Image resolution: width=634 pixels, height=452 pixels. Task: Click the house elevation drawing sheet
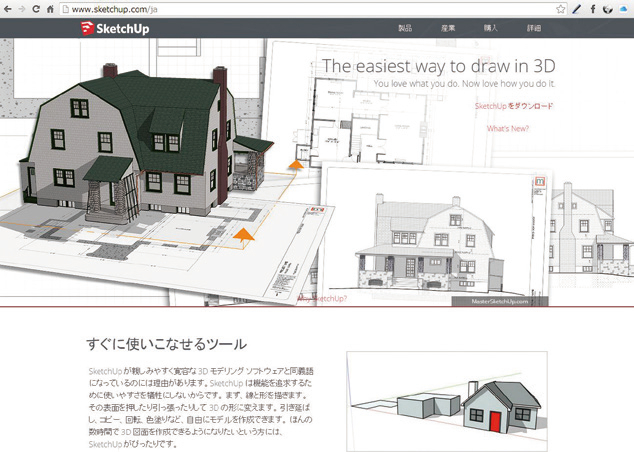(x=436, y=232)
